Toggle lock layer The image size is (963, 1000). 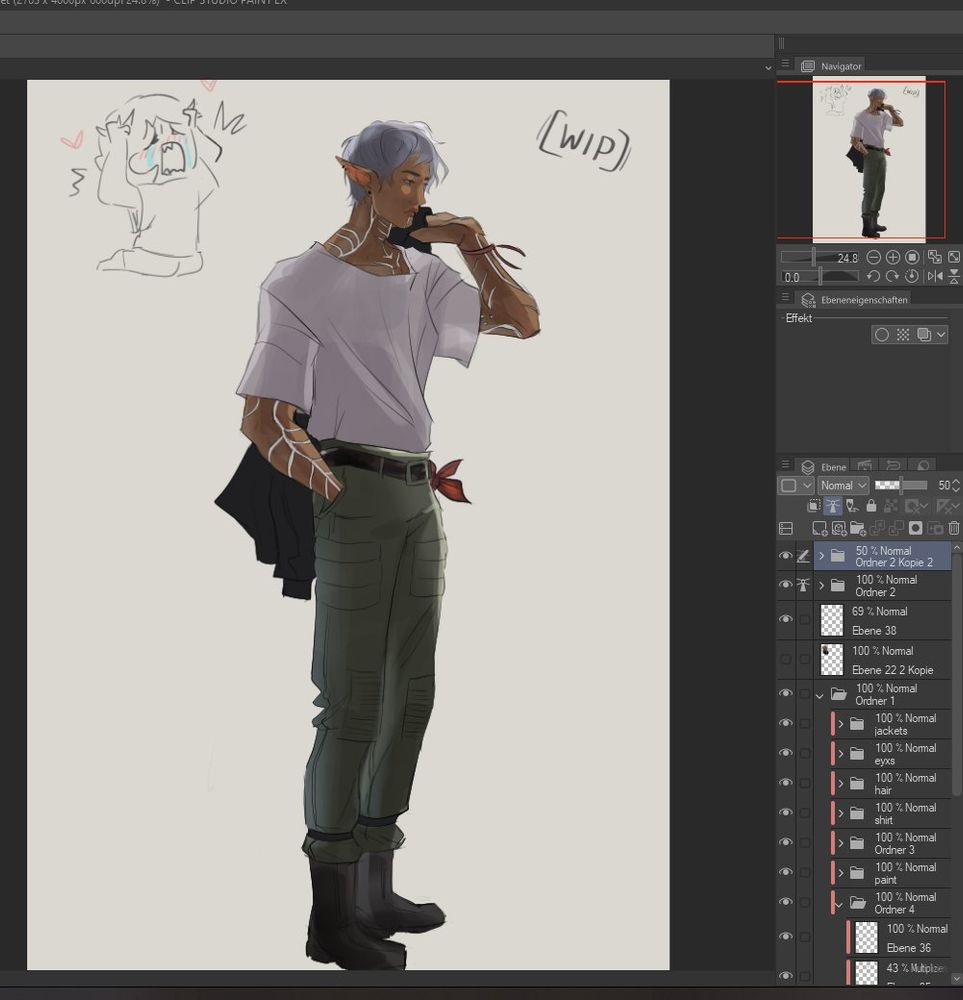[871, 506]
